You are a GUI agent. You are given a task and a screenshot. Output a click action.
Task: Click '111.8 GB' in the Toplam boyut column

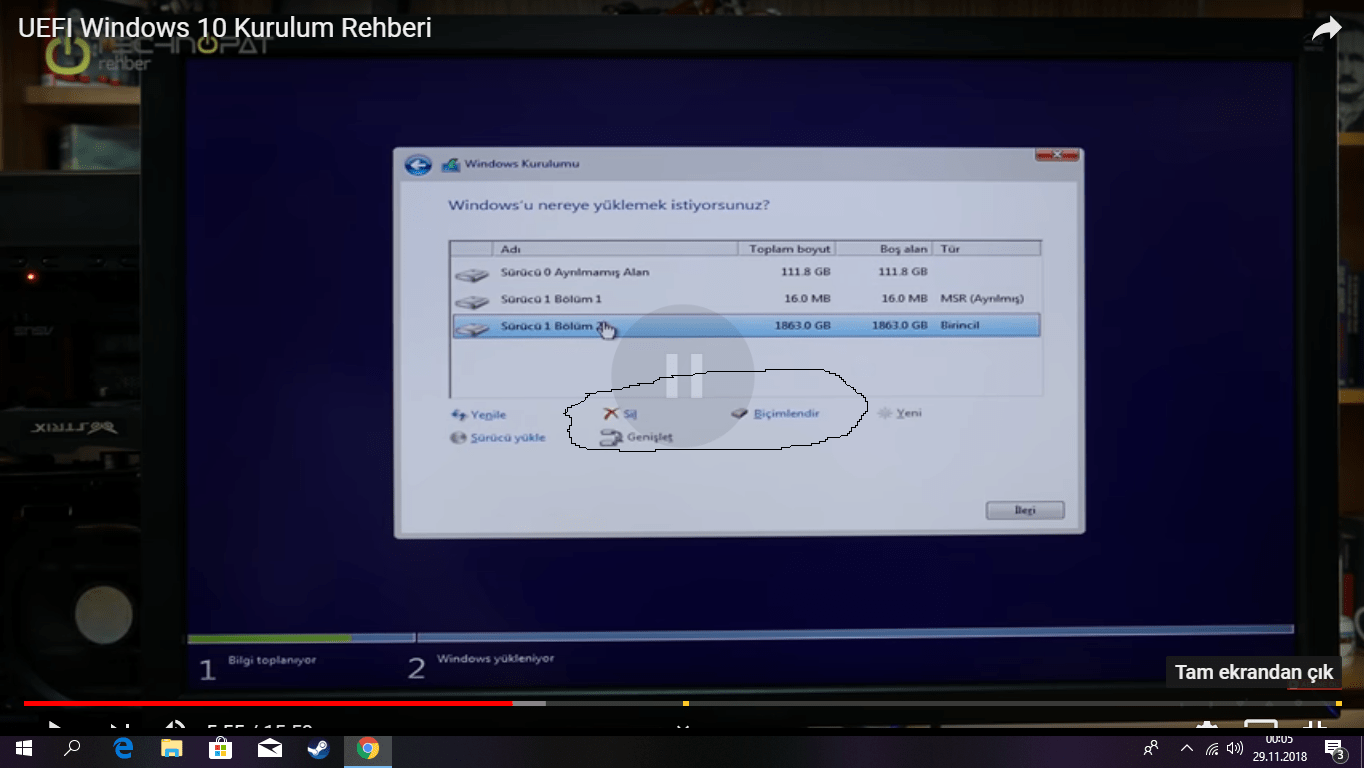click(x=805, y=272)
